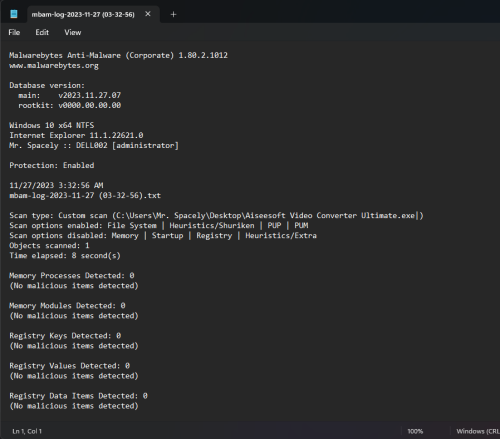Image resolution: width=500 pixels, height=439 pixels.
Task: Click the Registry Keys Detected line
Action: coord(65,336)
